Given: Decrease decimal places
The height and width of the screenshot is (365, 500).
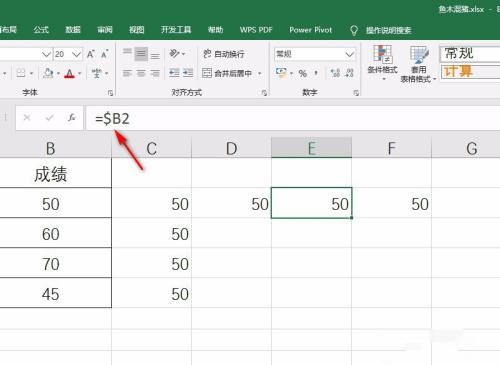Looking at the screenshot, I should click(349, 73).
